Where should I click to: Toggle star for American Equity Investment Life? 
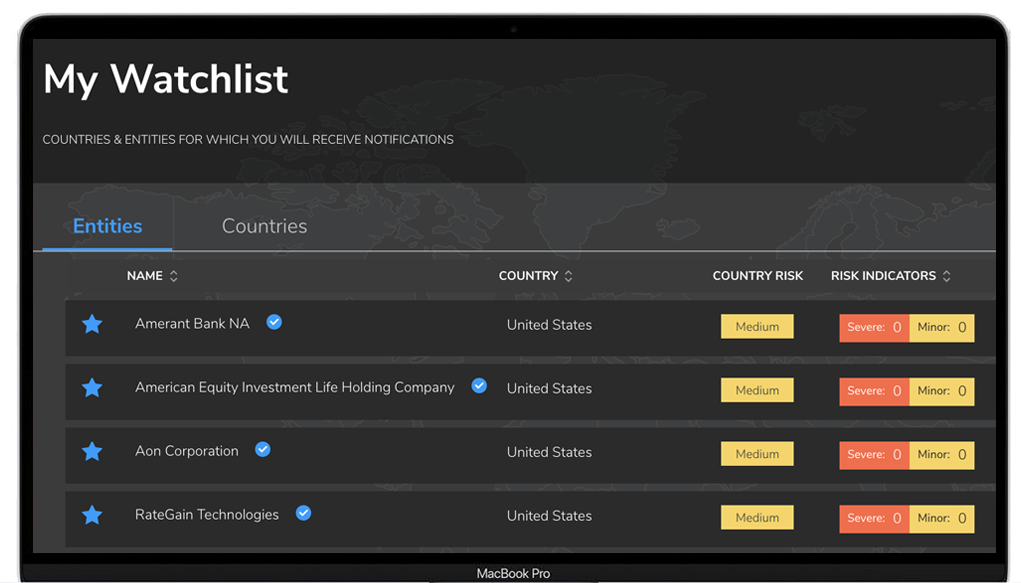(x=92, y=388)
